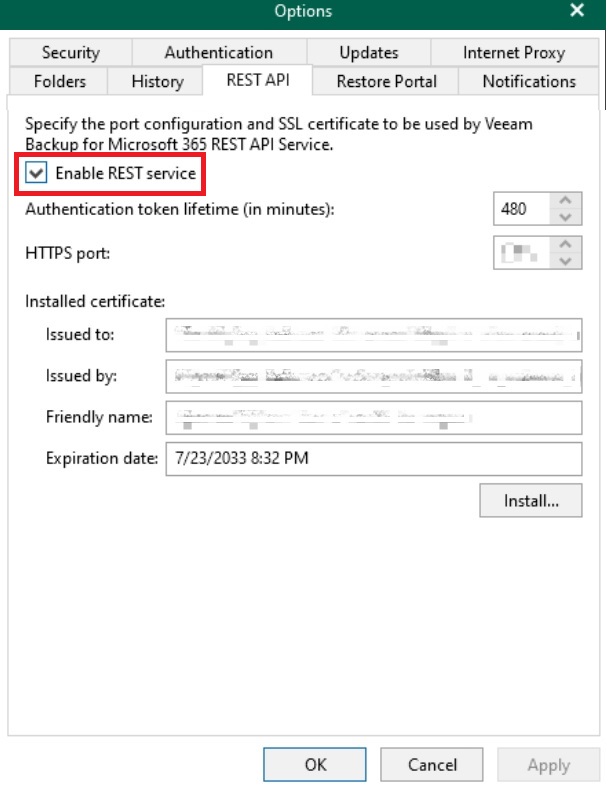Go to the Notifications tab
Screen dimensions: 609x788
[529, 81]
